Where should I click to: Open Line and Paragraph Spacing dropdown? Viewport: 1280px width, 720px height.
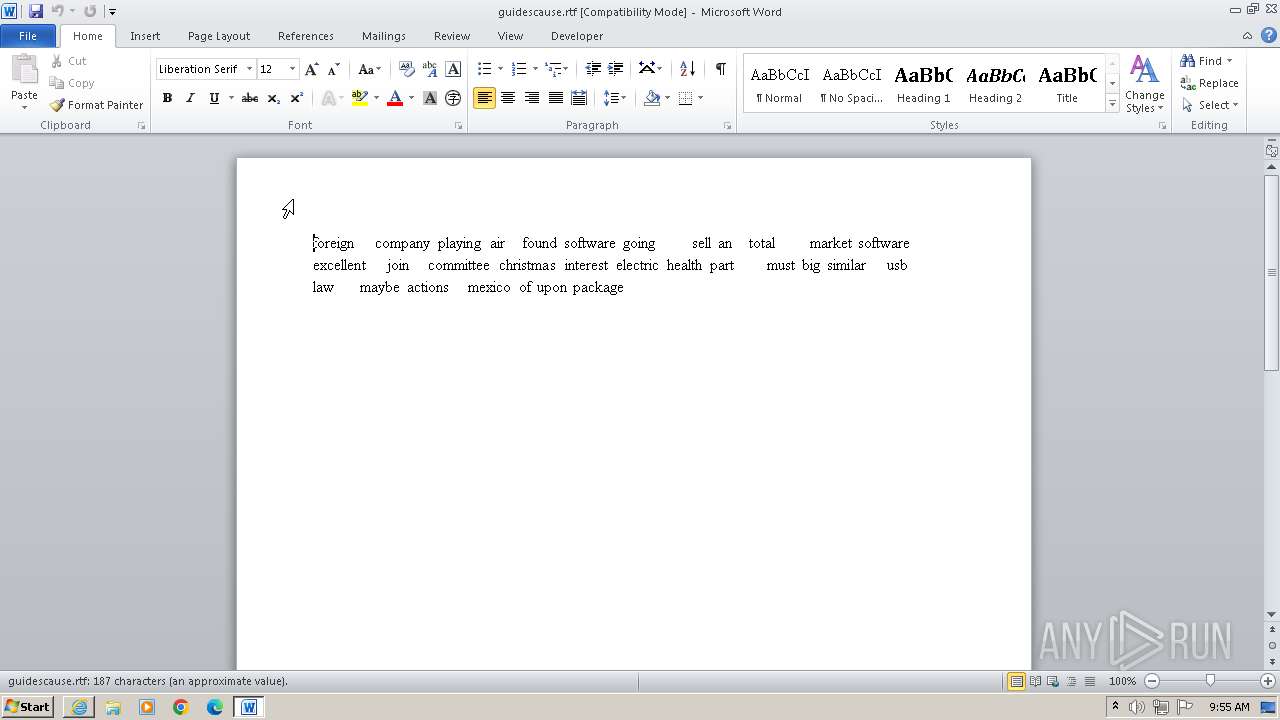point(614,98)
